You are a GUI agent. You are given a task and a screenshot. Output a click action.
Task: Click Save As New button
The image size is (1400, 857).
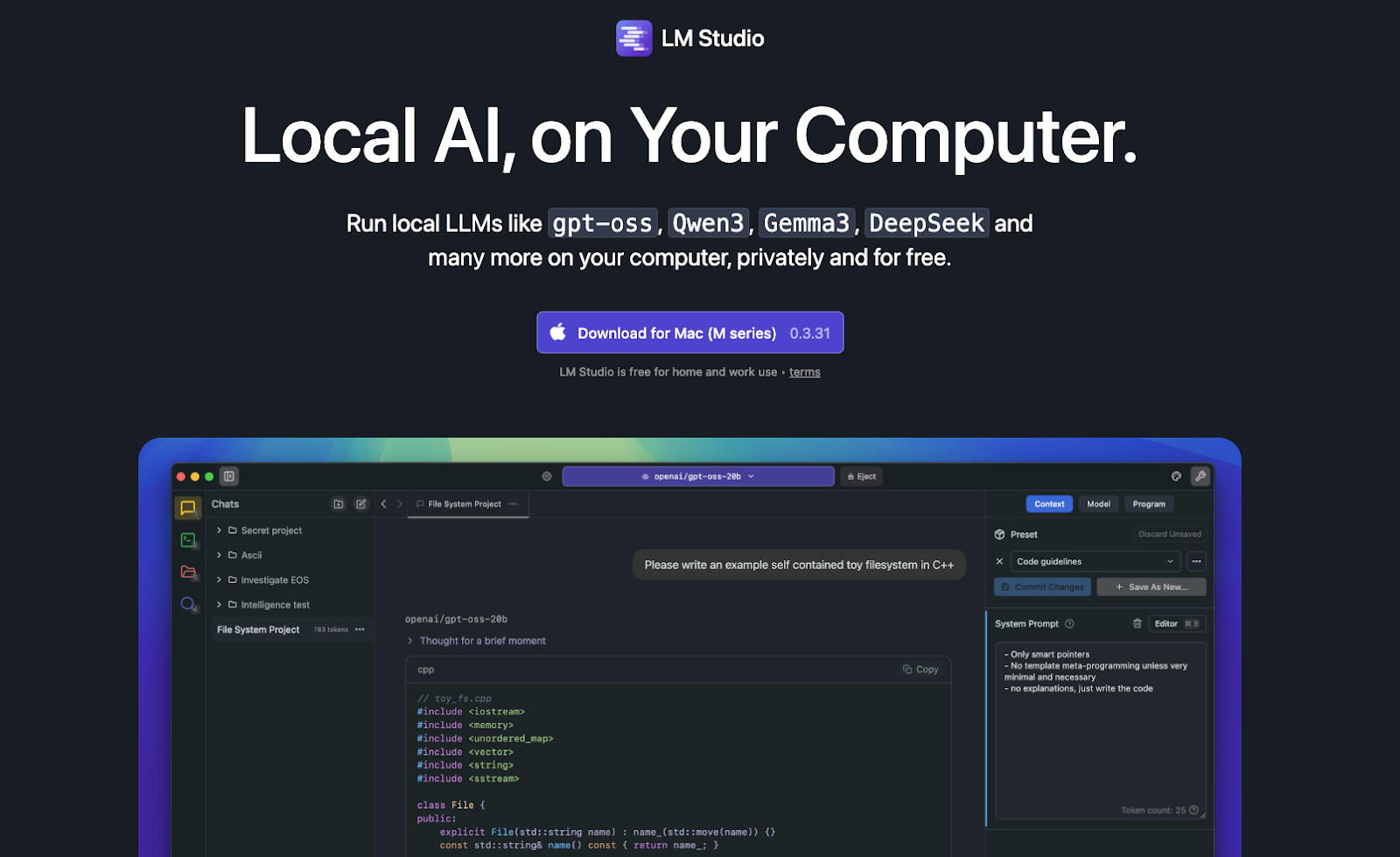[x=1151, y=587]
